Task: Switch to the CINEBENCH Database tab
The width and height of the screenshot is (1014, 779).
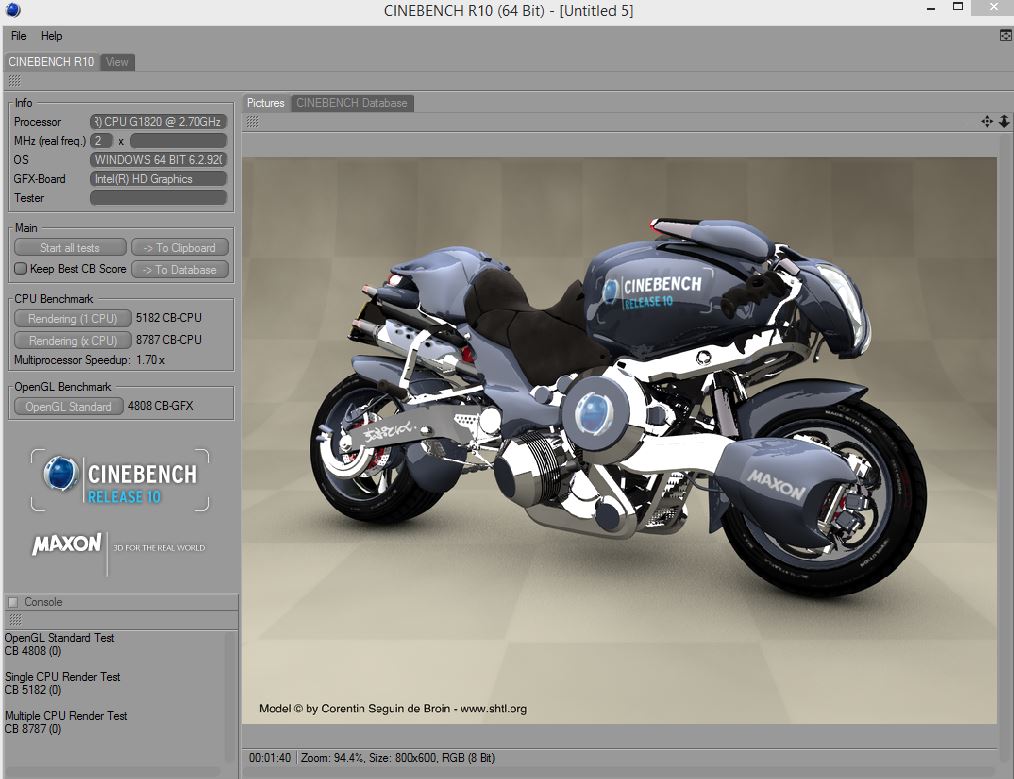Action: point(352,103)
